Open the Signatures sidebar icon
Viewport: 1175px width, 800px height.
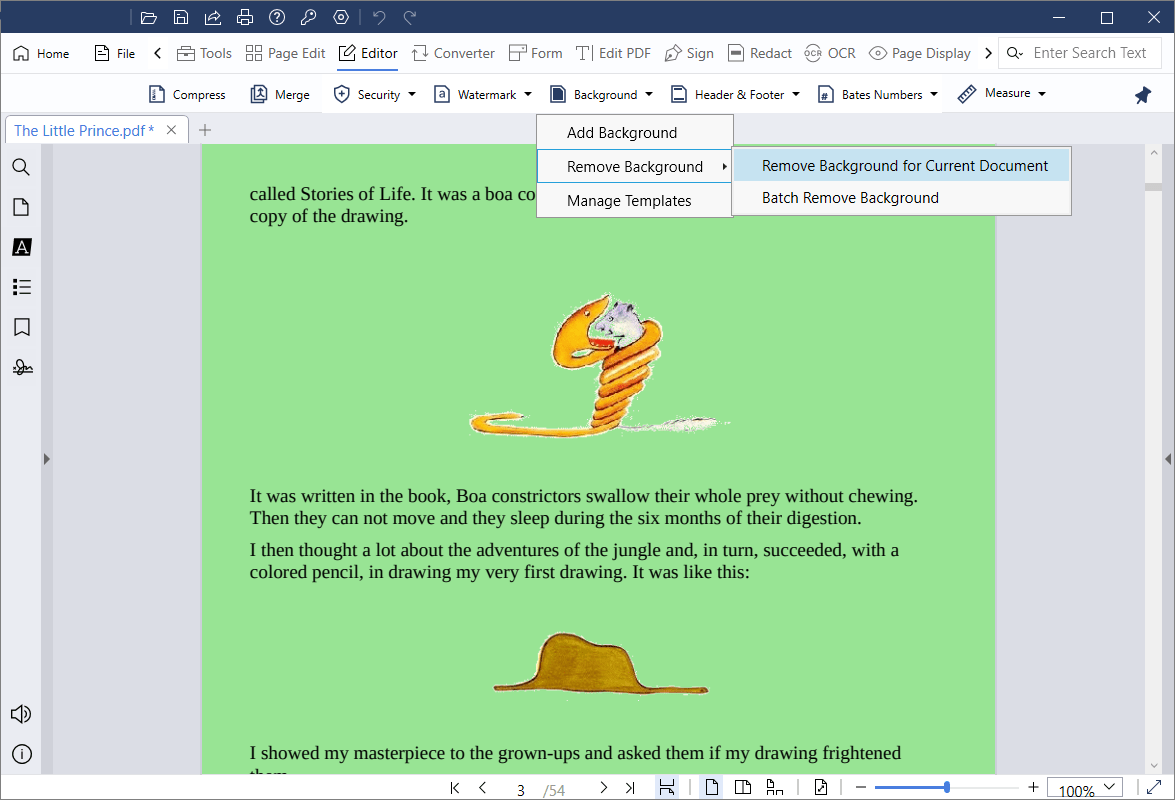click(22, 367)
